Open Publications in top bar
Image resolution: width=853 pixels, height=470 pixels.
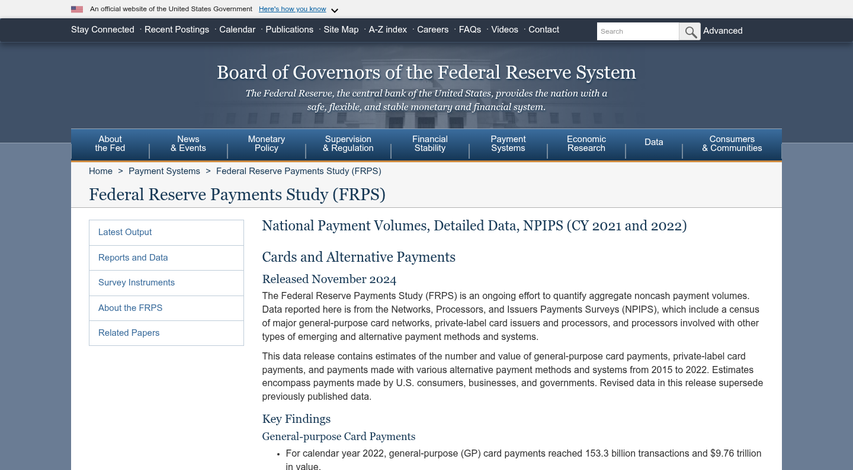click(x=289, y=30)
